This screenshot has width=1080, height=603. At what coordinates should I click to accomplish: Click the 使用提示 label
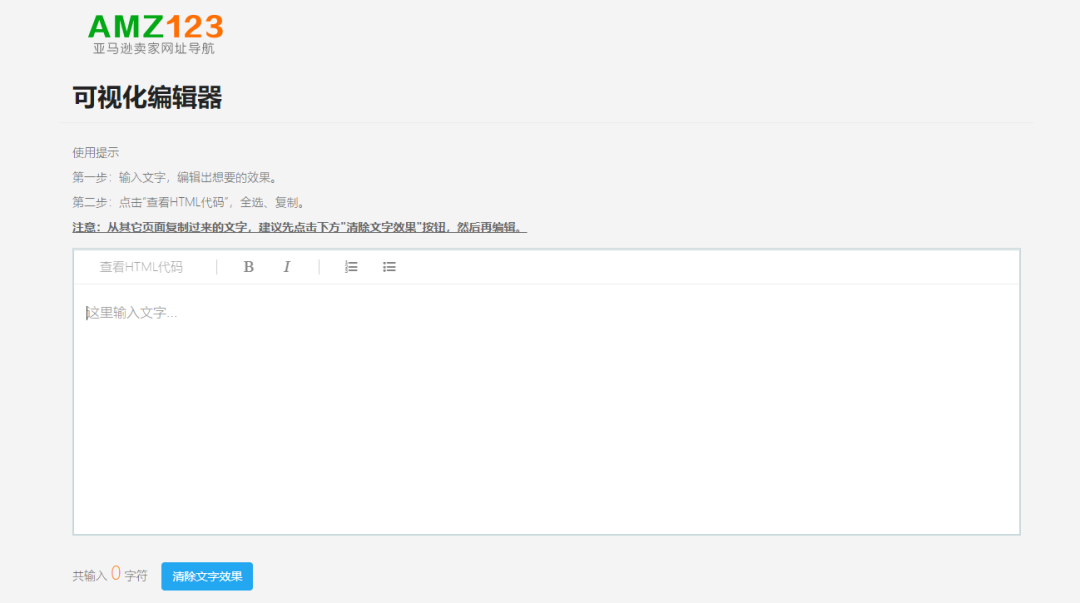tap(96, 152)
